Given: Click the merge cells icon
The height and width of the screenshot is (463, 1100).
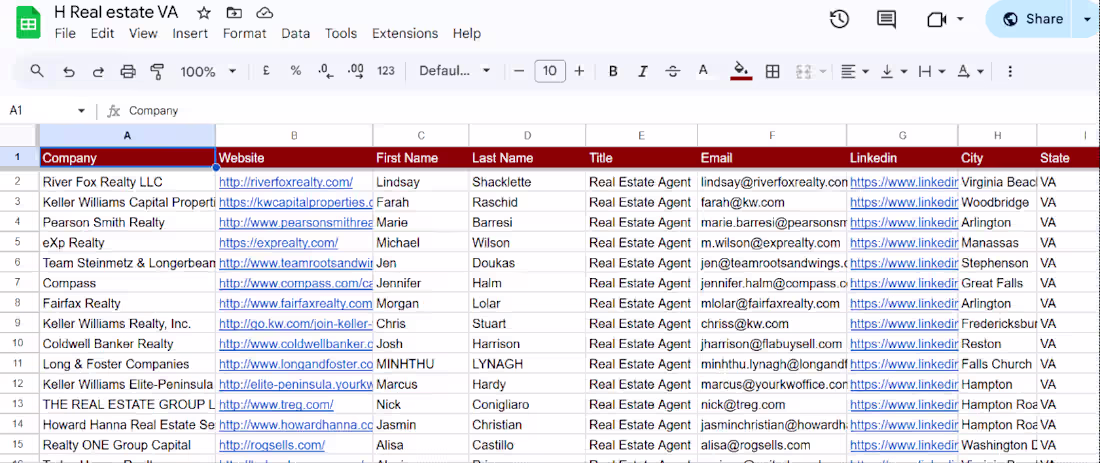Looking at the screenshot, I should 804,71.
